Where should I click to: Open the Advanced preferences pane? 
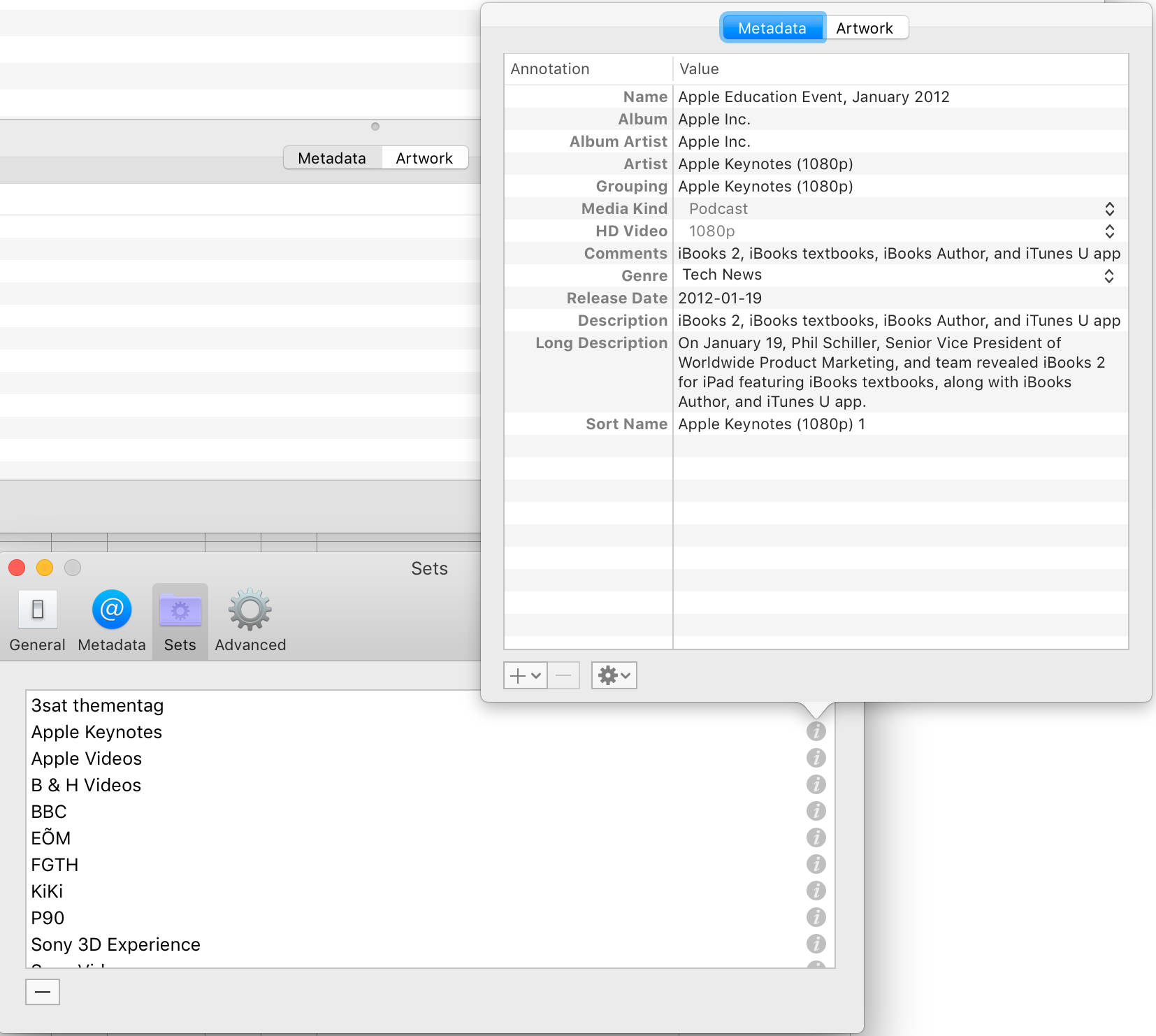250,621
